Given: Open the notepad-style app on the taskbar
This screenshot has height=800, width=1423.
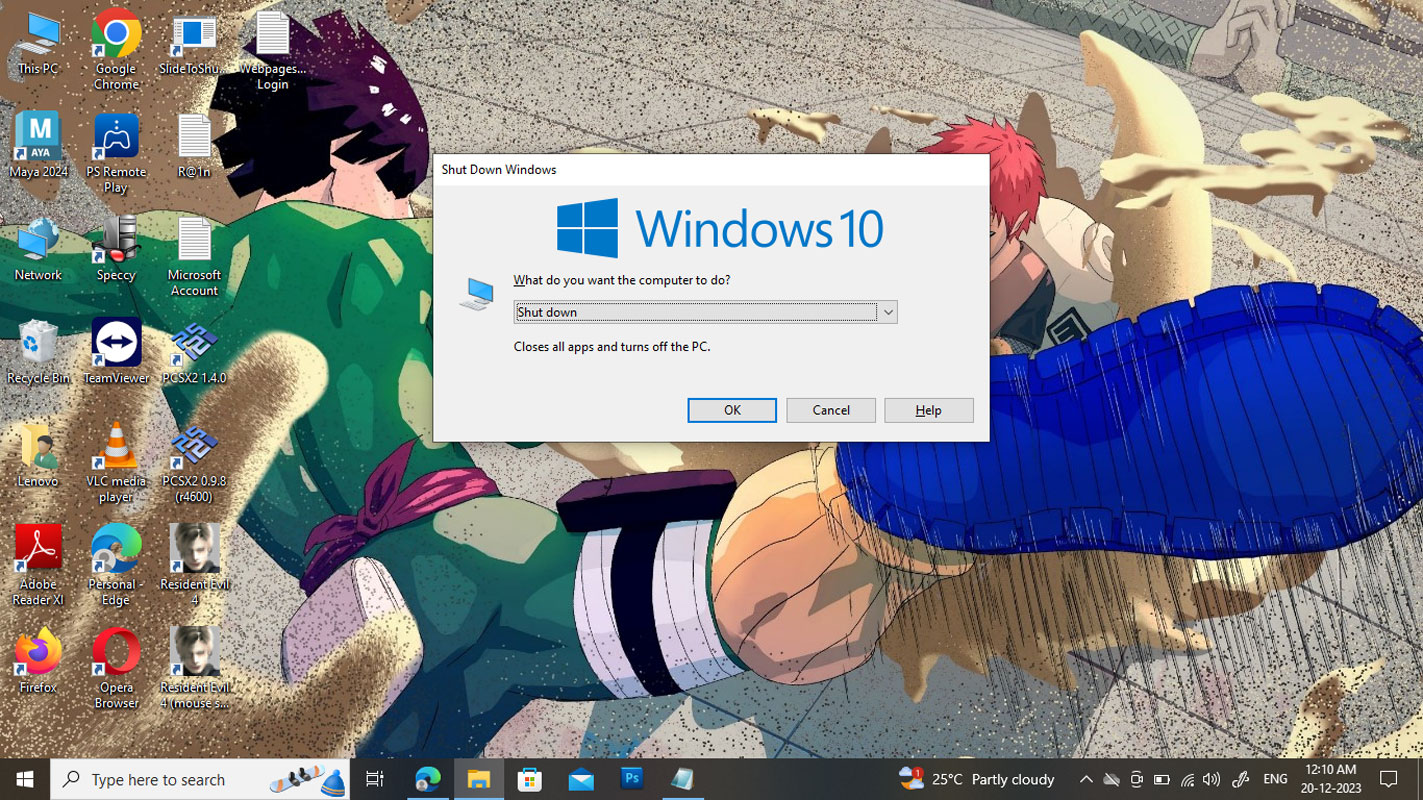Looking at the screenshot, I should click(x=683, y=779).
